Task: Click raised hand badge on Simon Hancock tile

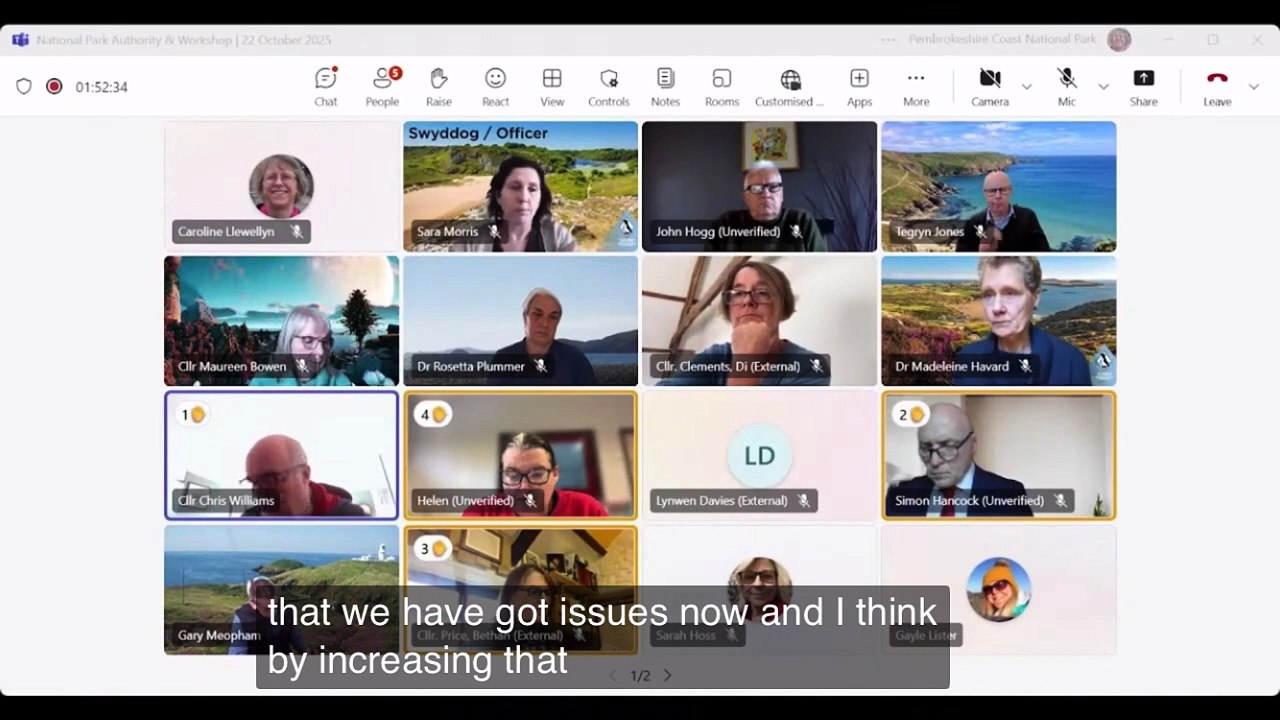Action: click(x=909, y=414)
